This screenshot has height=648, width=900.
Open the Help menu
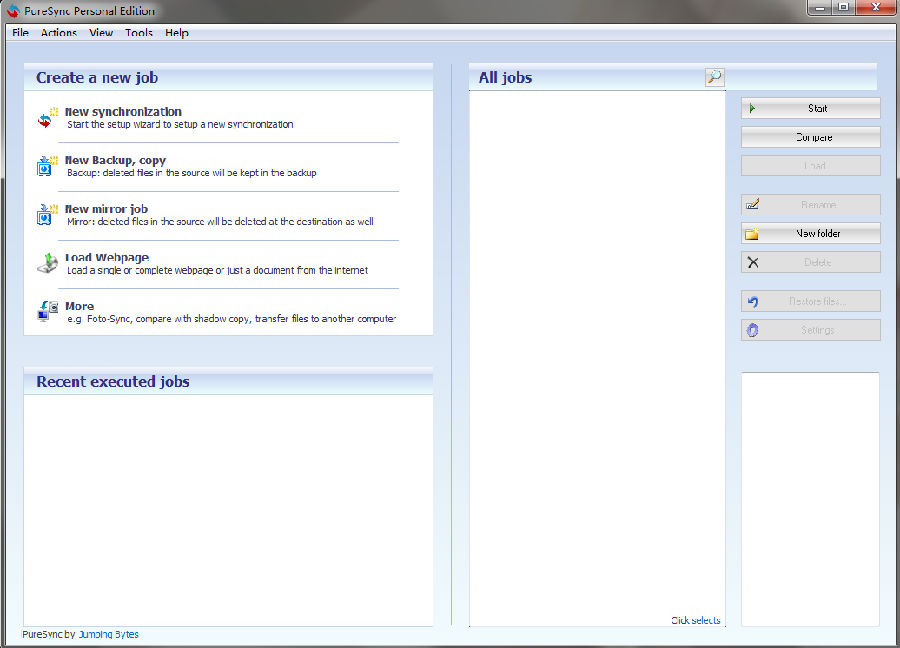(177, 33)
